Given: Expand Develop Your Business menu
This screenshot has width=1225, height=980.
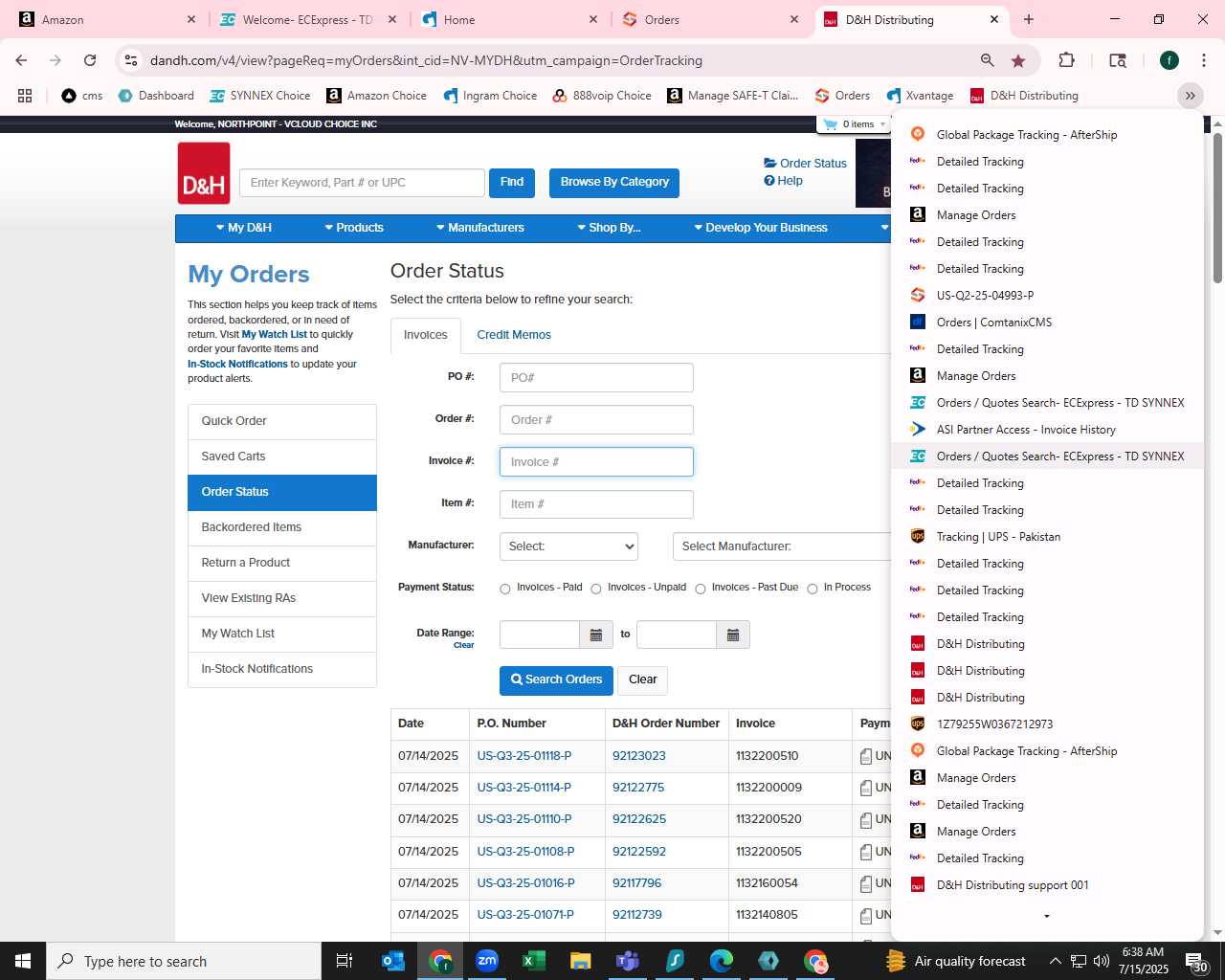Looking at the screenshot, I should point(761,228).
